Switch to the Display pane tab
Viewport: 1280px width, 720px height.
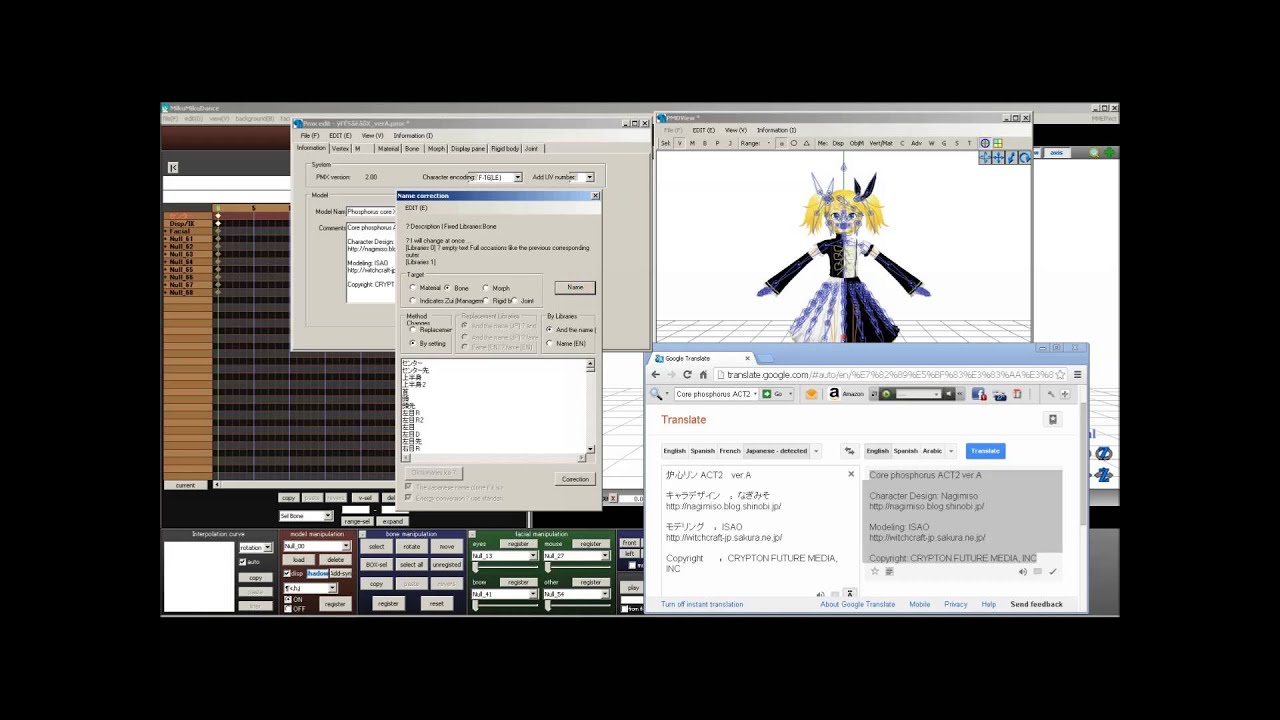(468, 149)
